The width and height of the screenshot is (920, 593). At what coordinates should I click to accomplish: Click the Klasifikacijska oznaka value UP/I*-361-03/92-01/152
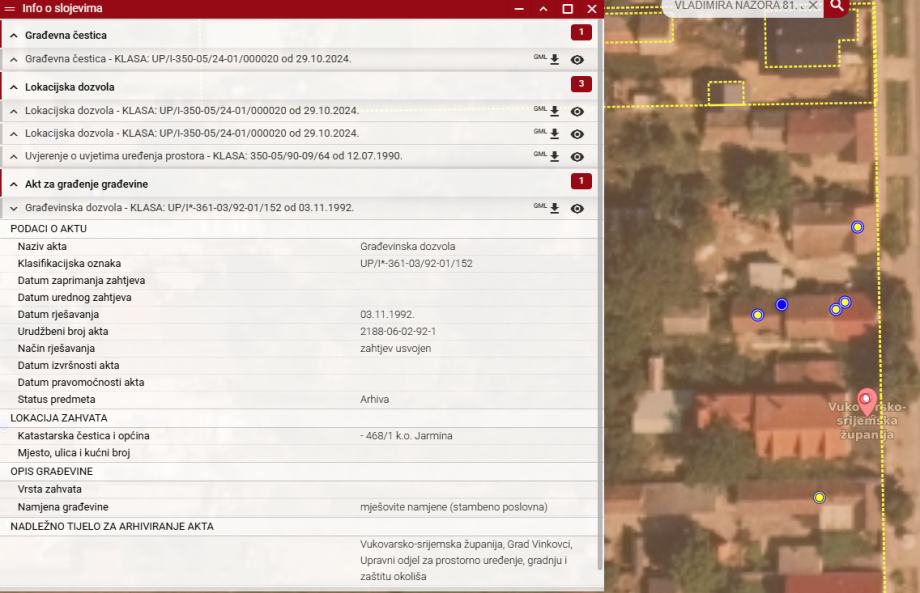pyautogui.click(x=416, y=263)
